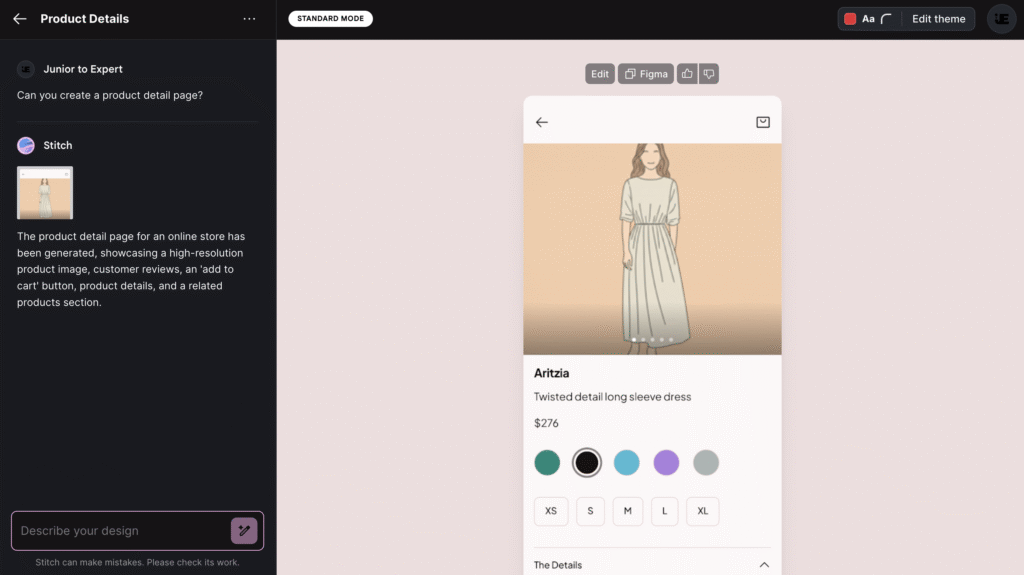Viewport: 1024px width, 575px height.
Task: Select size XL option
Action: click(702, 511)
